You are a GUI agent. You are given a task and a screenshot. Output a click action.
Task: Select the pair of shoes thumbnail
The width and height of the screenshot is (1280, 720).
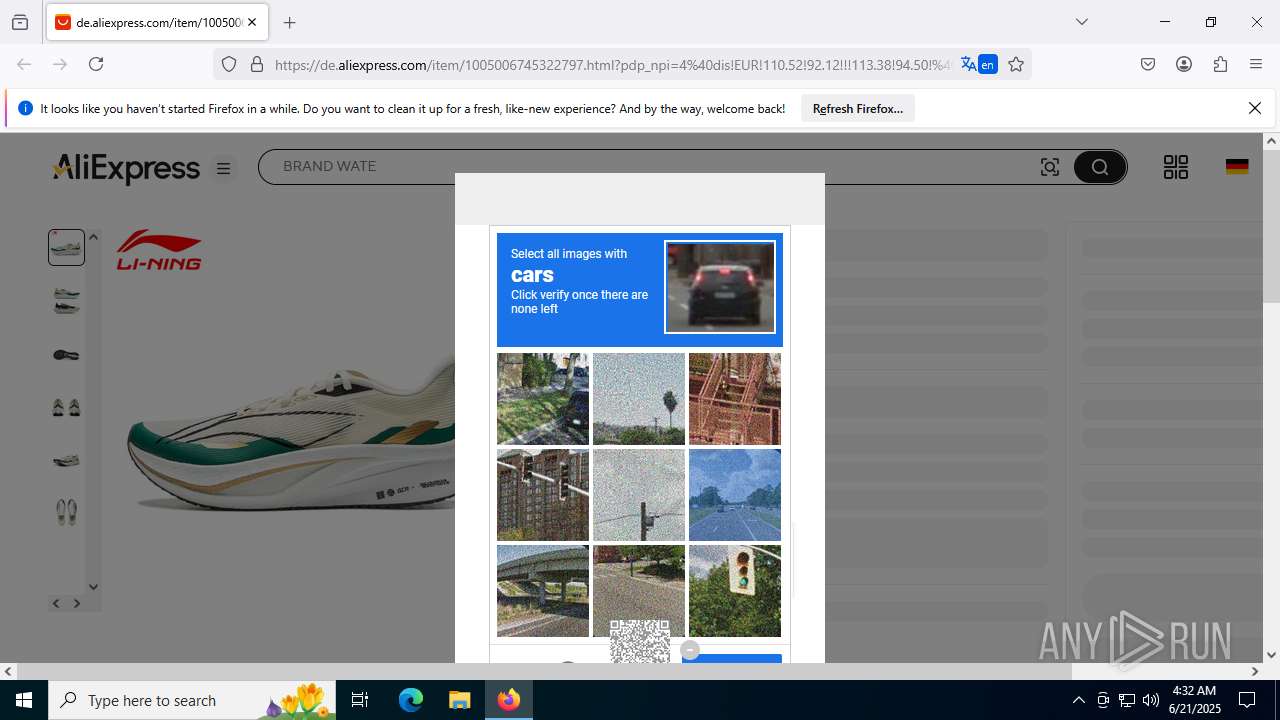click(x=67, y=407)
